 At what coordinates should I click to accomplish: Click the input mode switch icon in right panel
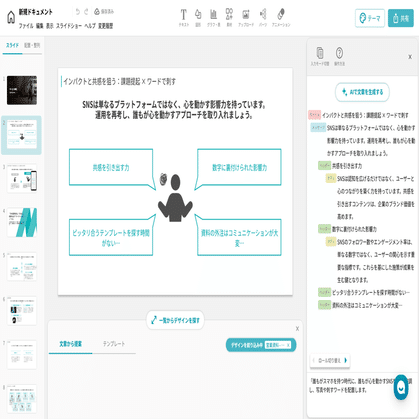pyautogui.click(x=320, y=56)
